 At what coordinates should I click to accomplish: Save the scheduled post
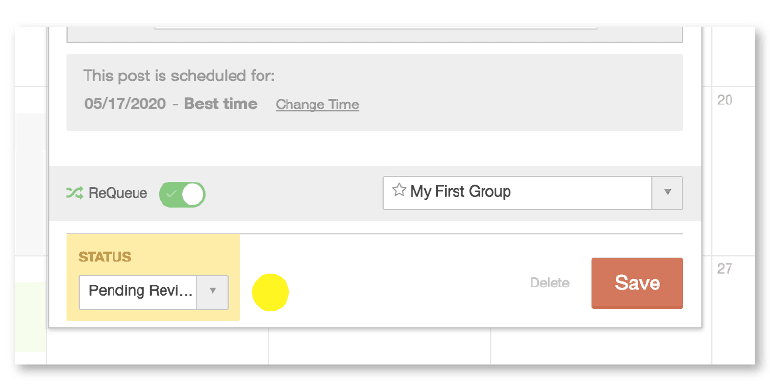coord(637,283)
